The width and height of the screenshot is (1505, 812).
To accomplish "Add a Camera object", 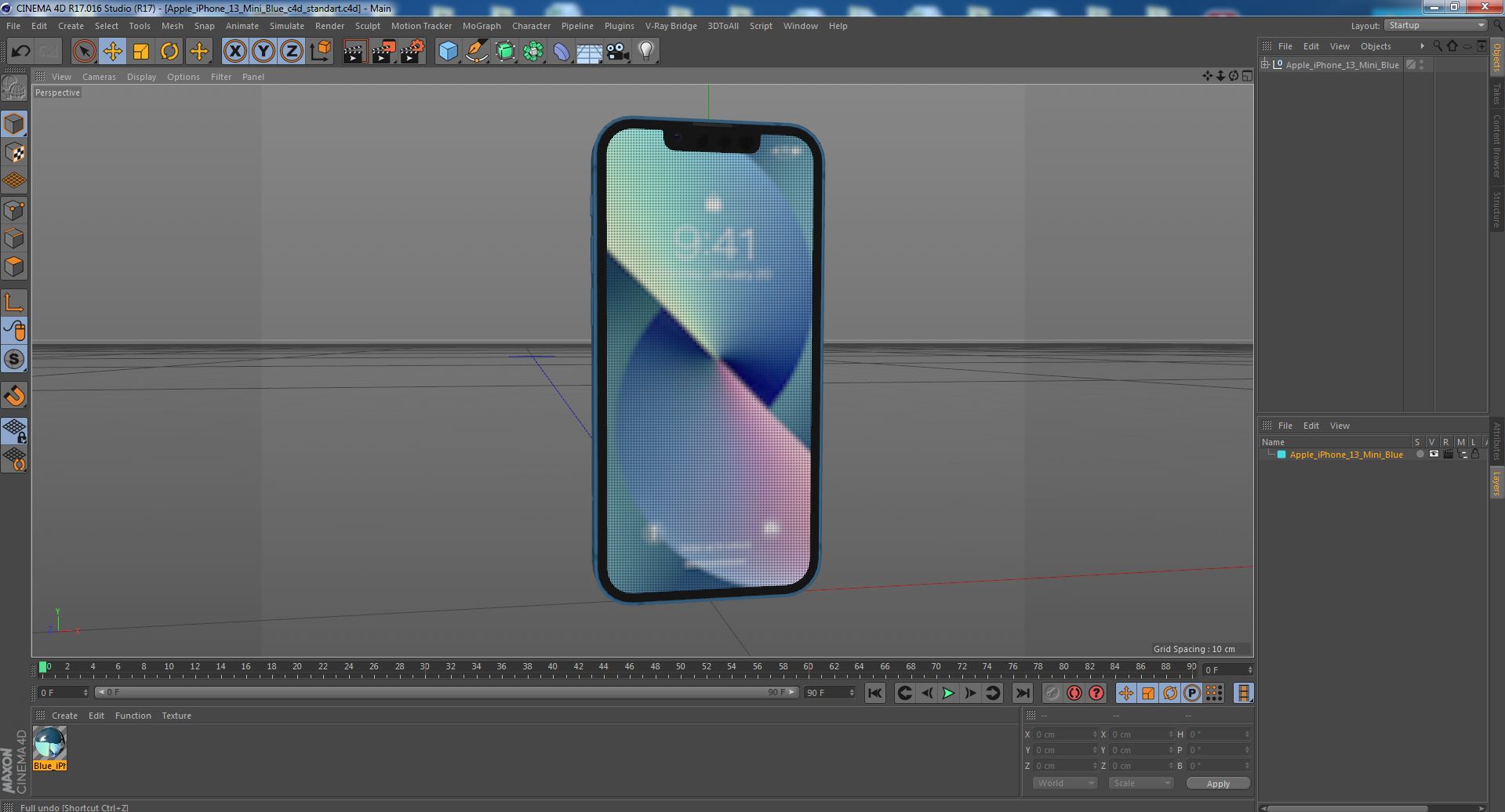I will [618, 52].
